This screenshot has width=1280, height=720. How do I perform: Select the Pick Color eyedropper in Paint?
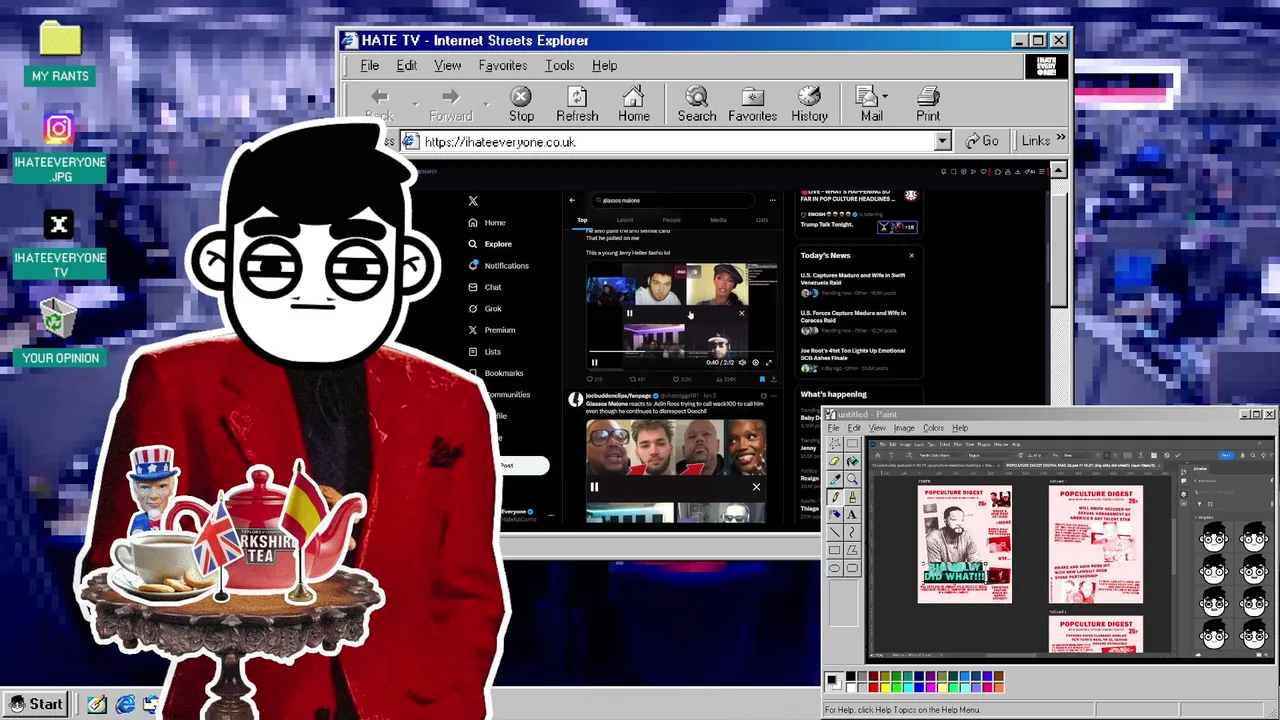point(834,479)
